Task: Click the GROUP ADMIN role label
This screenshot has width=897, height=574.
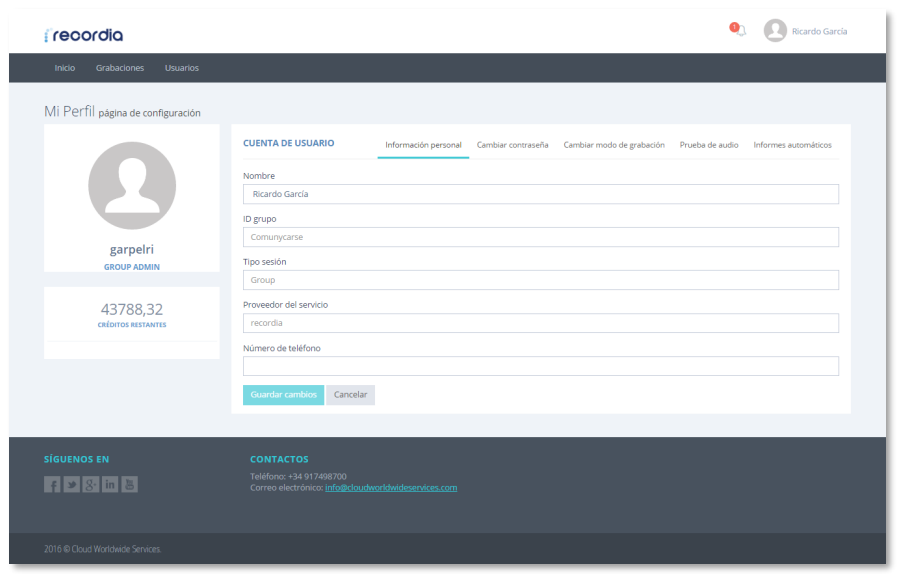Action: 132,267
